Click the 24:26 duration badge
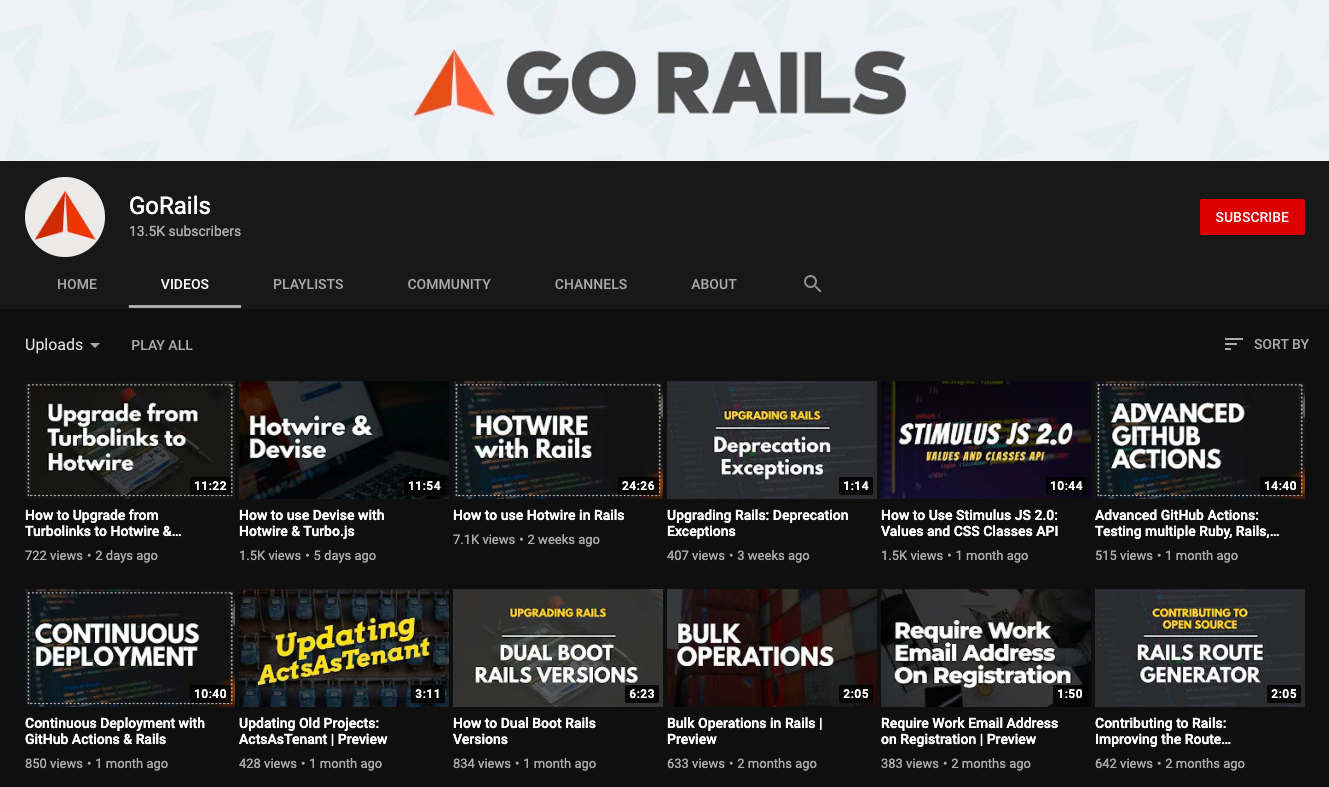Screen dimensions: 1329x787 638,486
